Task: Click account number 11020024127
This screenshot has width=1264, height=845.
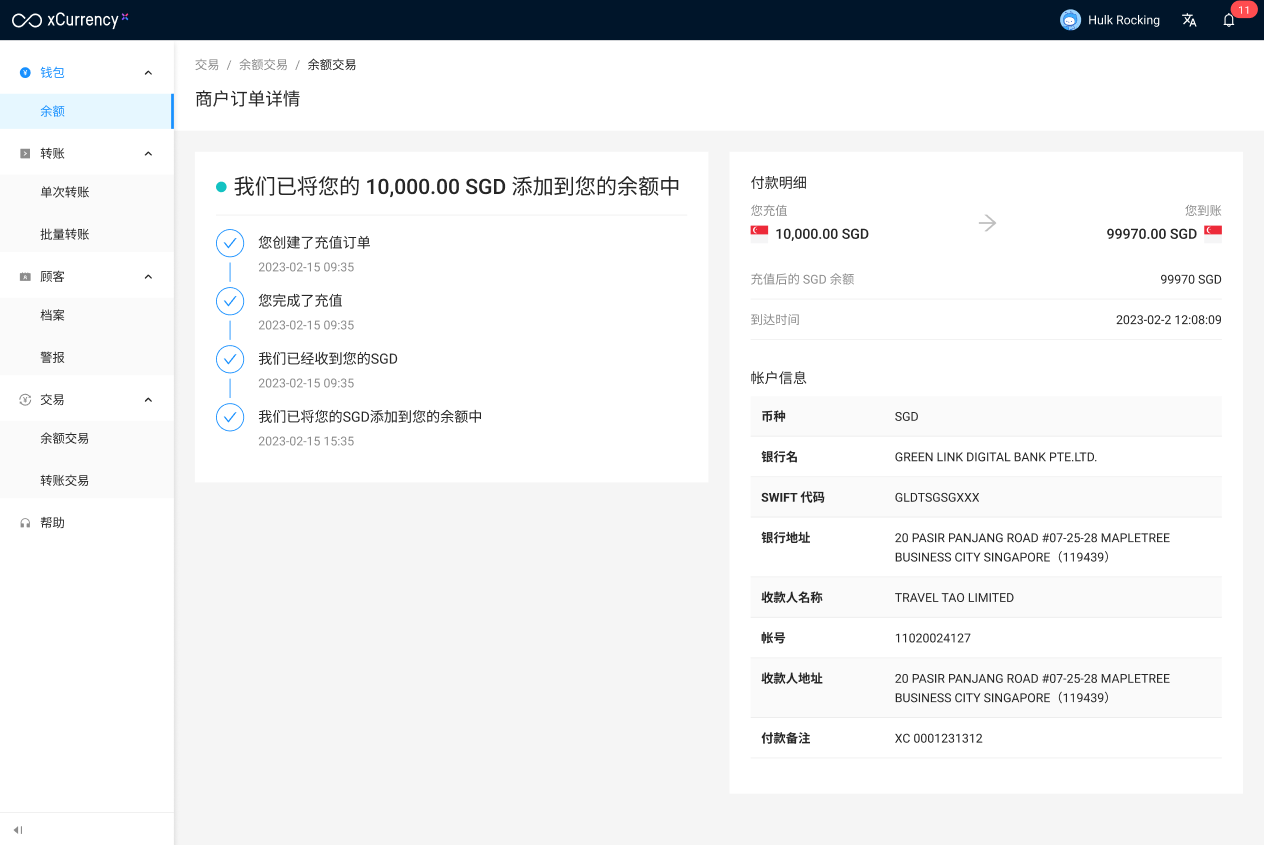Action: [933, 638]
